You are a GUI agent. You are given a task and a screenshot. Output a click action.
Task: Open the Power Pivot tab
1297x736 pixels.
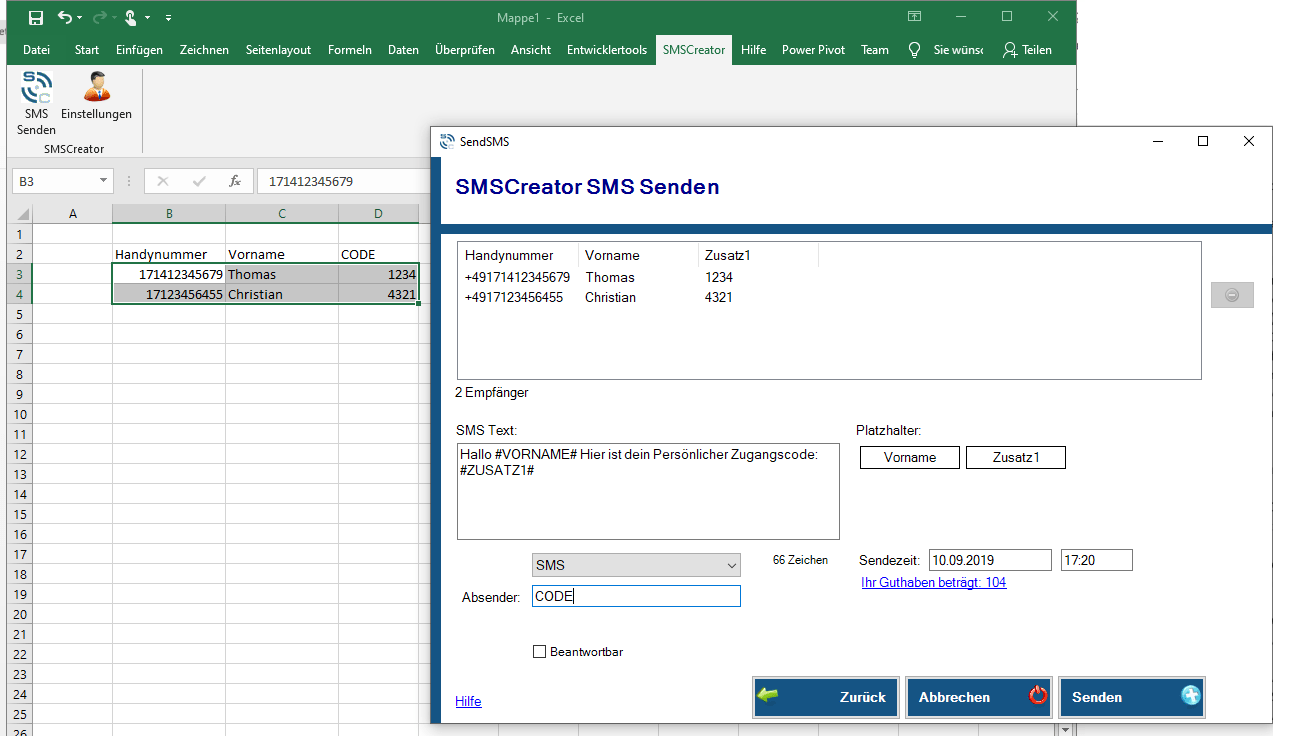(812, 49)
